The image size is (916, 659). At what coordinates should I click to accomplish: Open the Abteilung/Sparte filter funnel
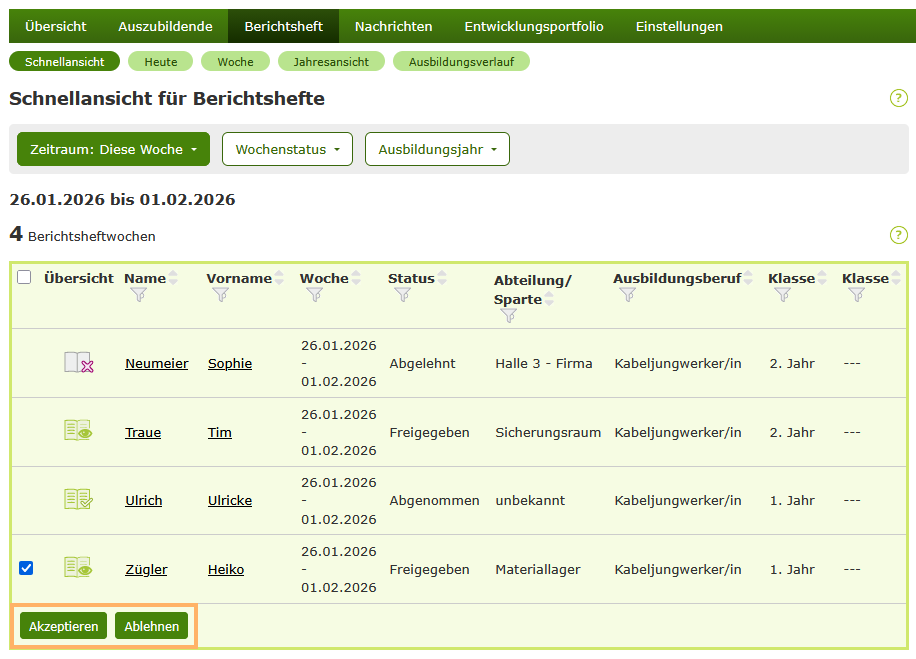(508, 315)
